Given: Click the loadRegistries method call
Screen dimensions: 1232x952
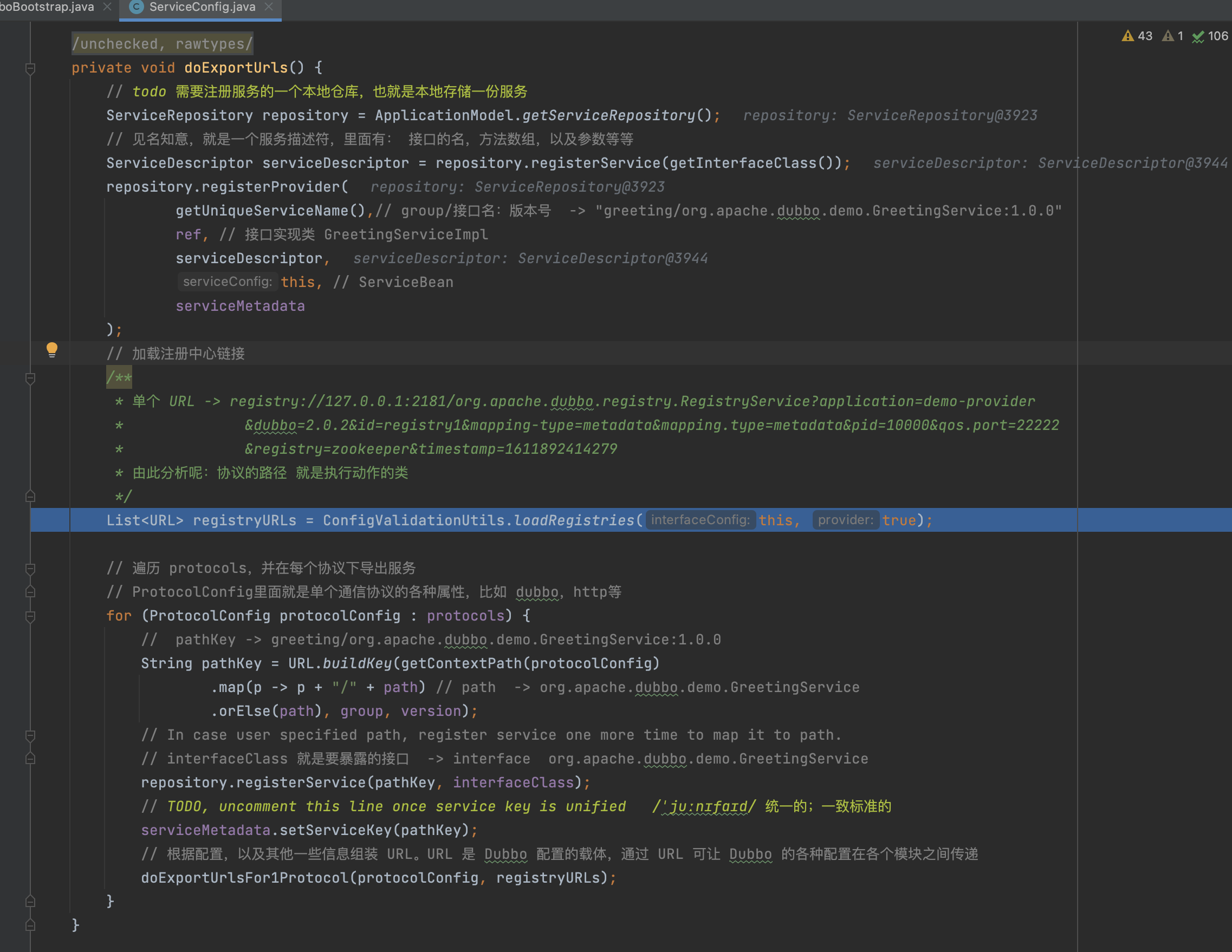Looking at the screenshot, I should point(574,520).
